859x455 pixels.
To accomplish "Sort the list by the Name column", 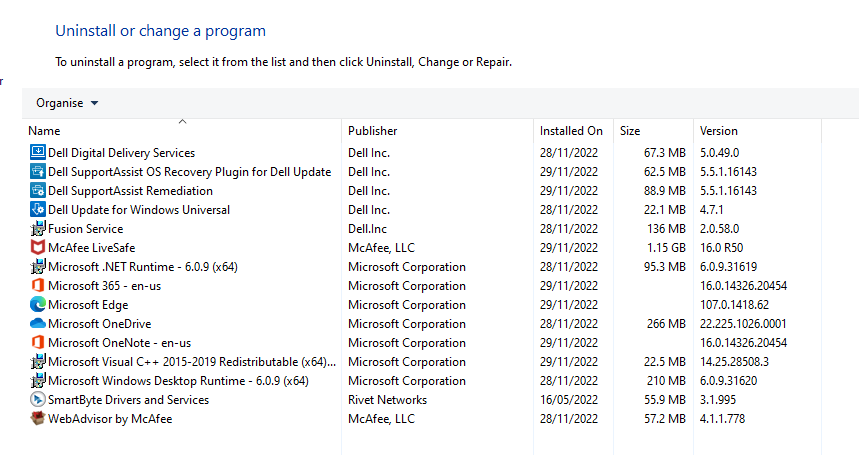I will point(44,131).
